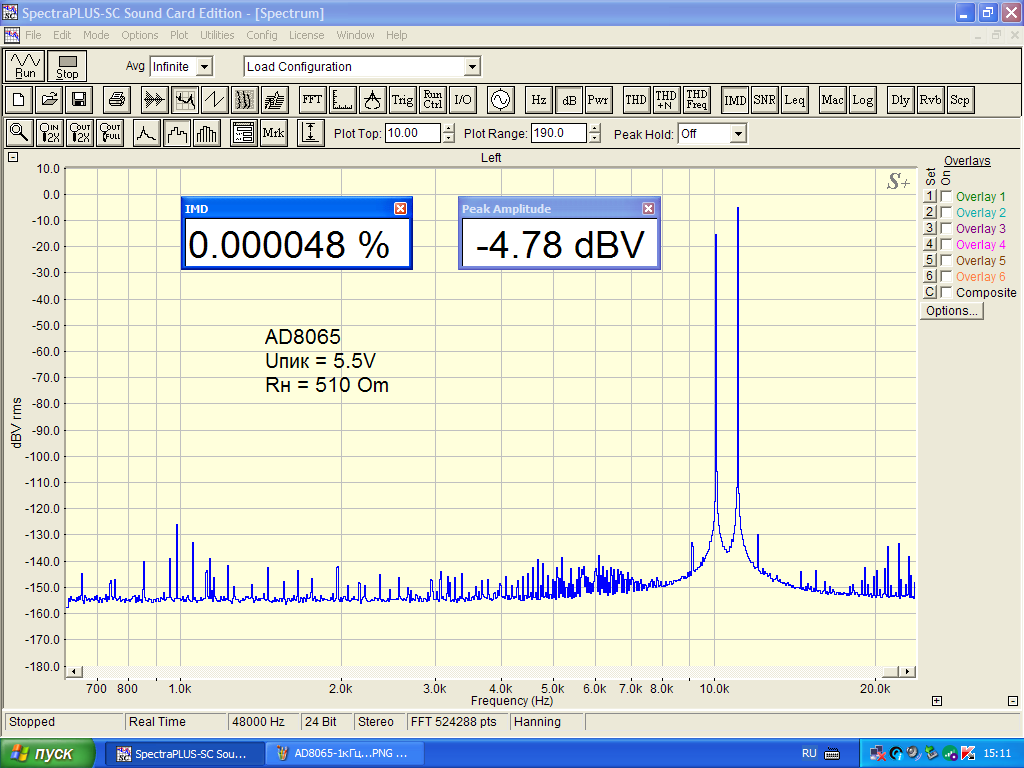Click the Plot Top input field
The width and height of the screenshot is (1024, 768).
pos(412,133)
